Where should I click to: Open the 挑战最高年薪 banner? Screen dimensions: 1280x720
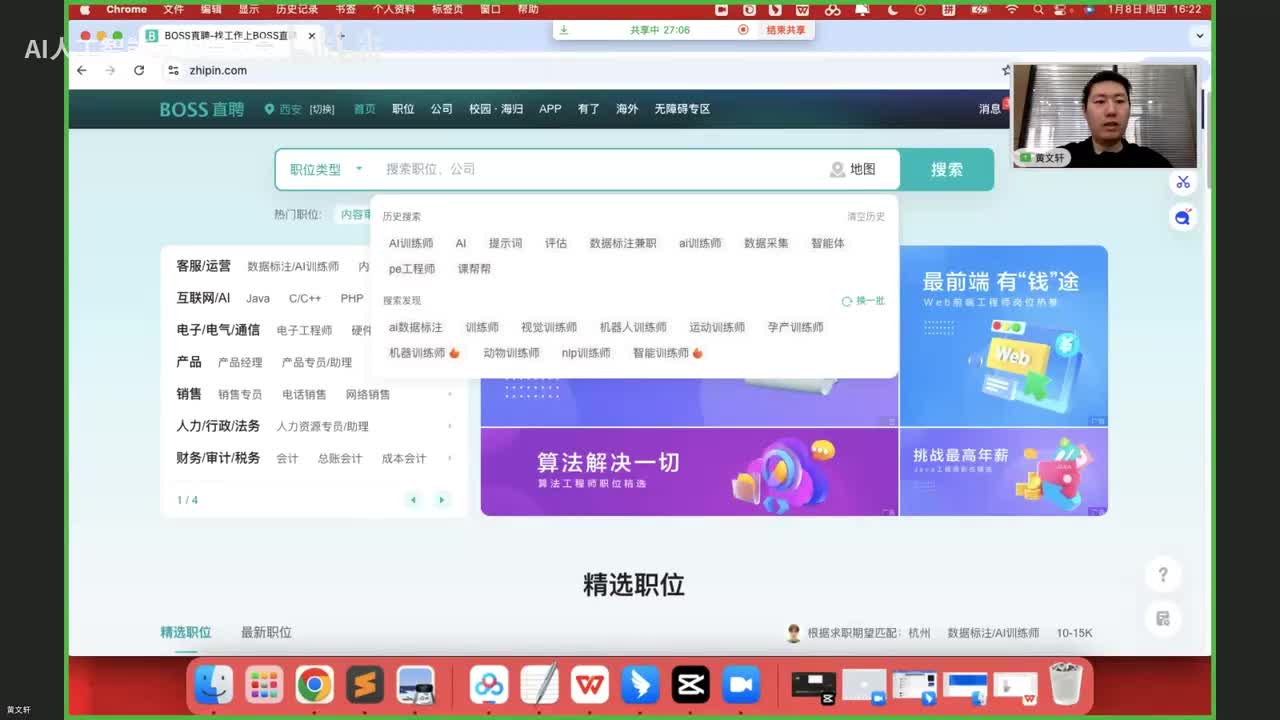click(1004, 472)
